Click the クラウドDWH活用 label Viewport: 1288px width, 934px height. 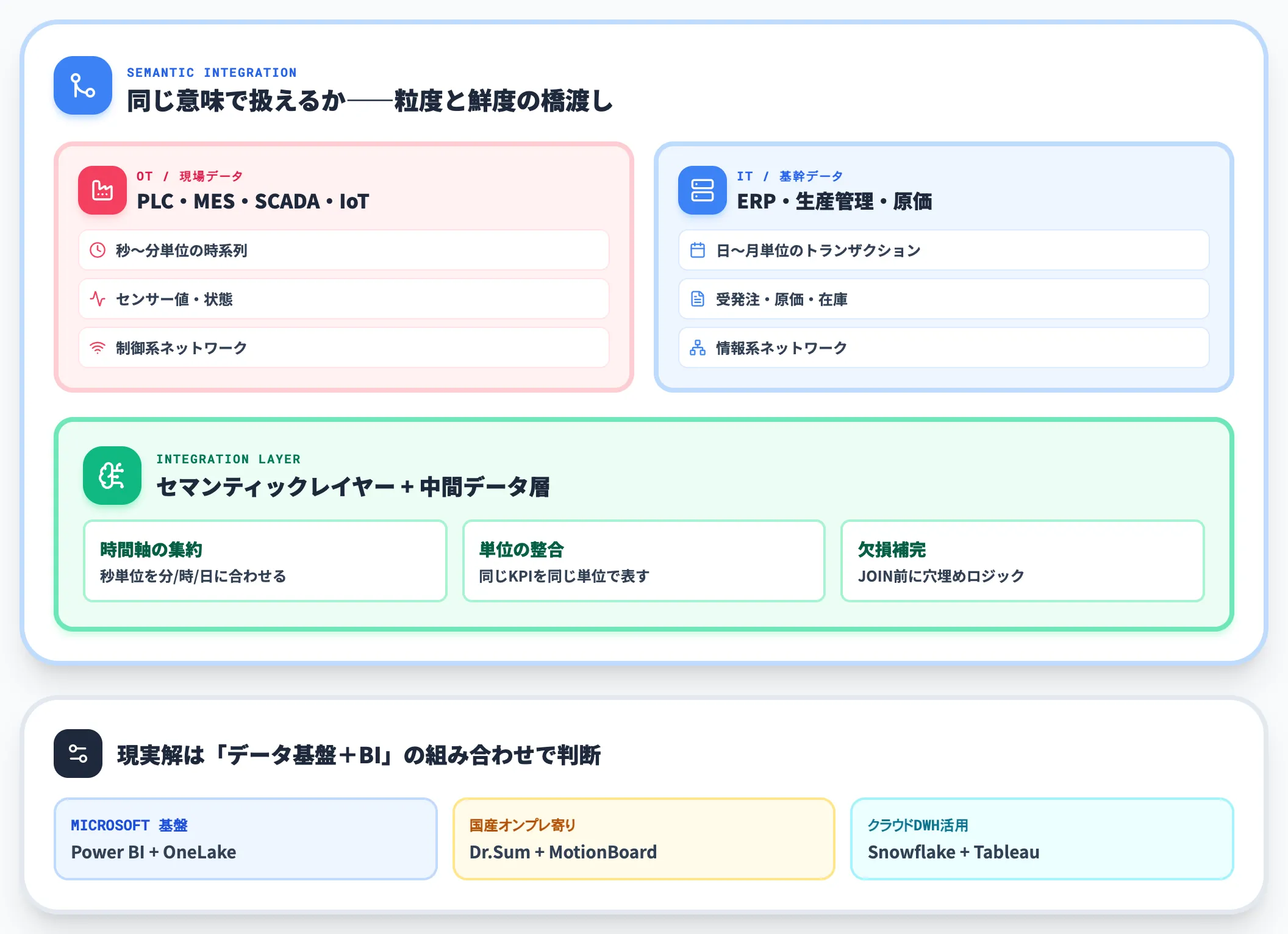click(x=918, y=825)
